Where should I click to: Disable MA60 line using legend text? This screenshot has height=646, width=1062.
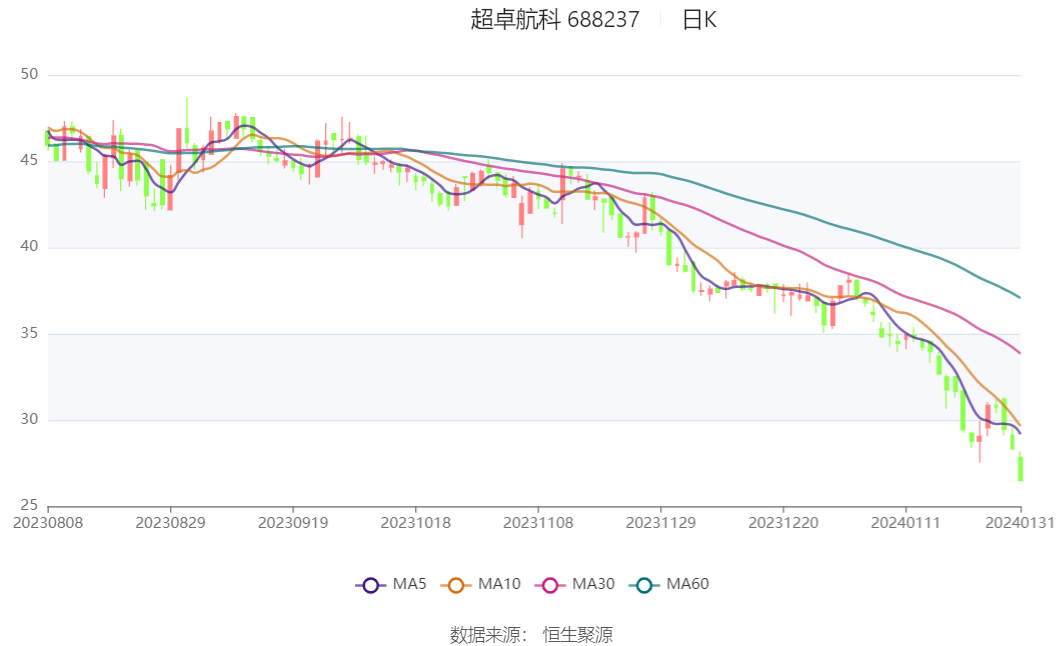pyautogui.click(x=688, y=585)
